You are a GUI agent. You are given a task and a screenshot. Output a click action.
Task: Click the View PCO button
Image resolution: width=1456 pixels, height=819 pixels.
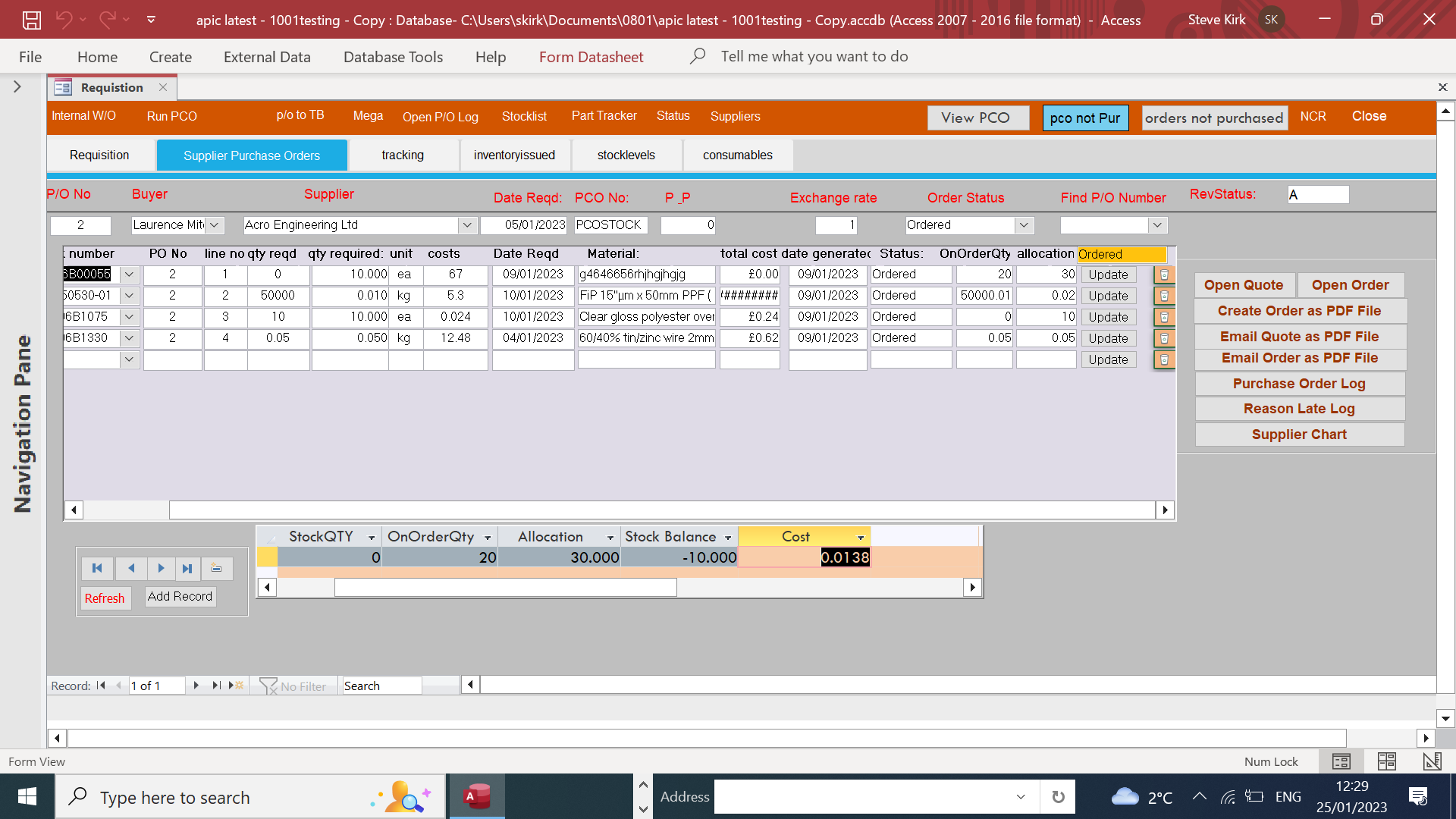977,118
